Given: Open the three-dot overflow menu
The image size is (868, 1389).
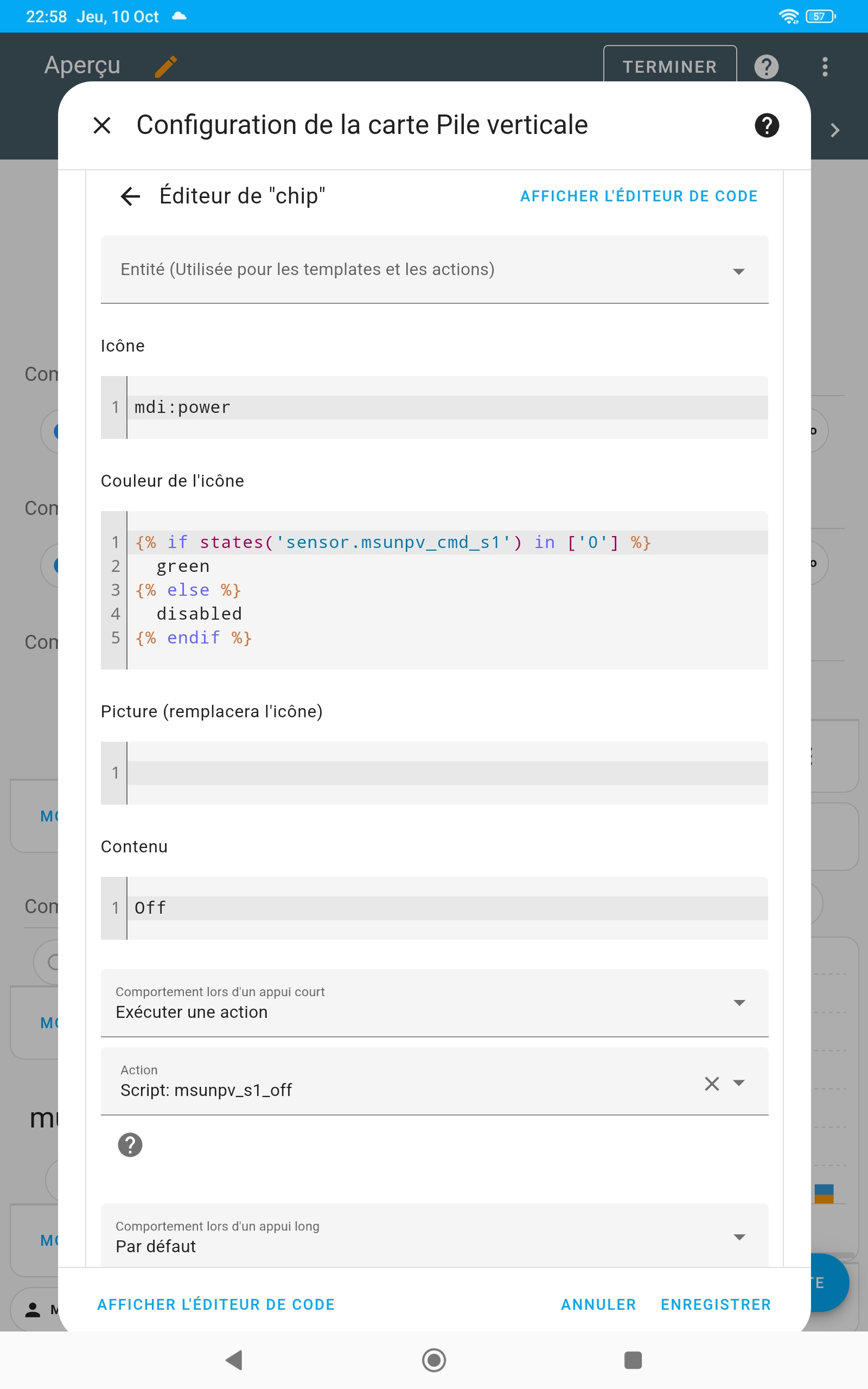Looking at the screenshot, I should 825,67.
